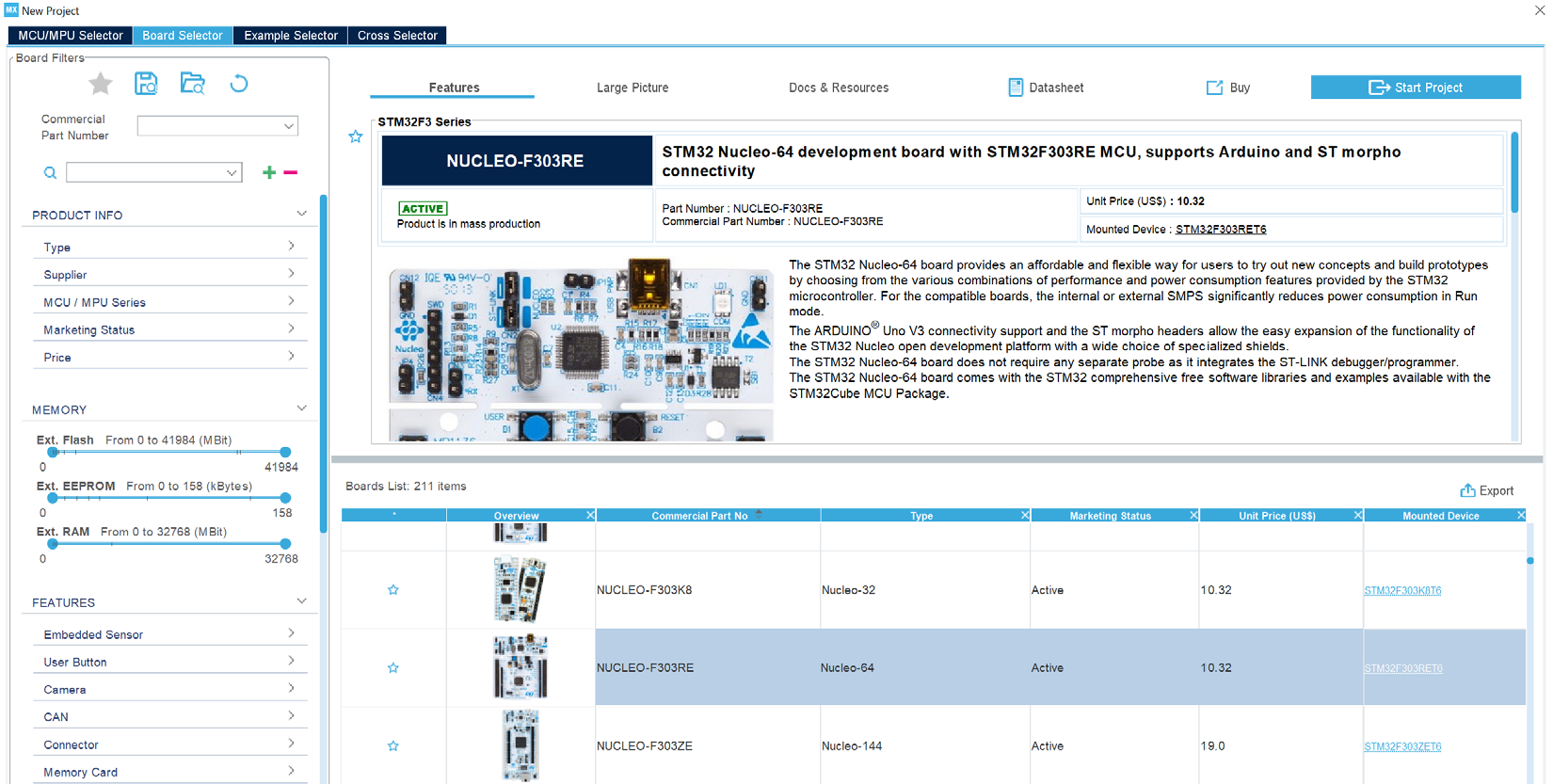Click the magnifier search icon in Board Filters
The image size is (1553, 784).
[50, 173]
